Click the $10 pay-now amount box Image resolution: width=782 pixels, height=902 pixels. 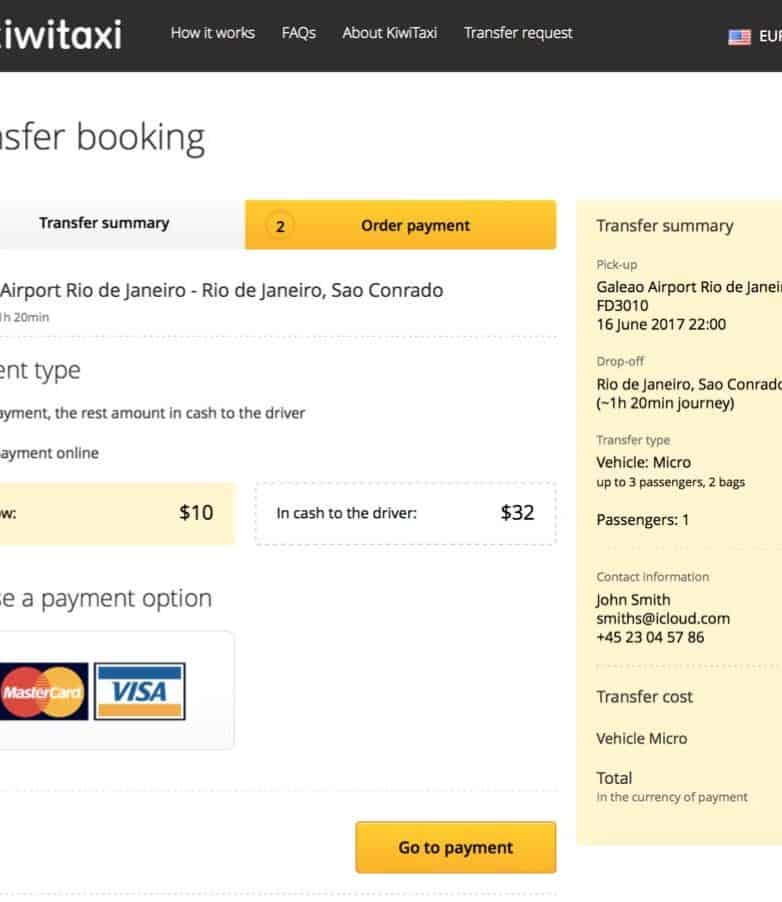click(115, 514)
